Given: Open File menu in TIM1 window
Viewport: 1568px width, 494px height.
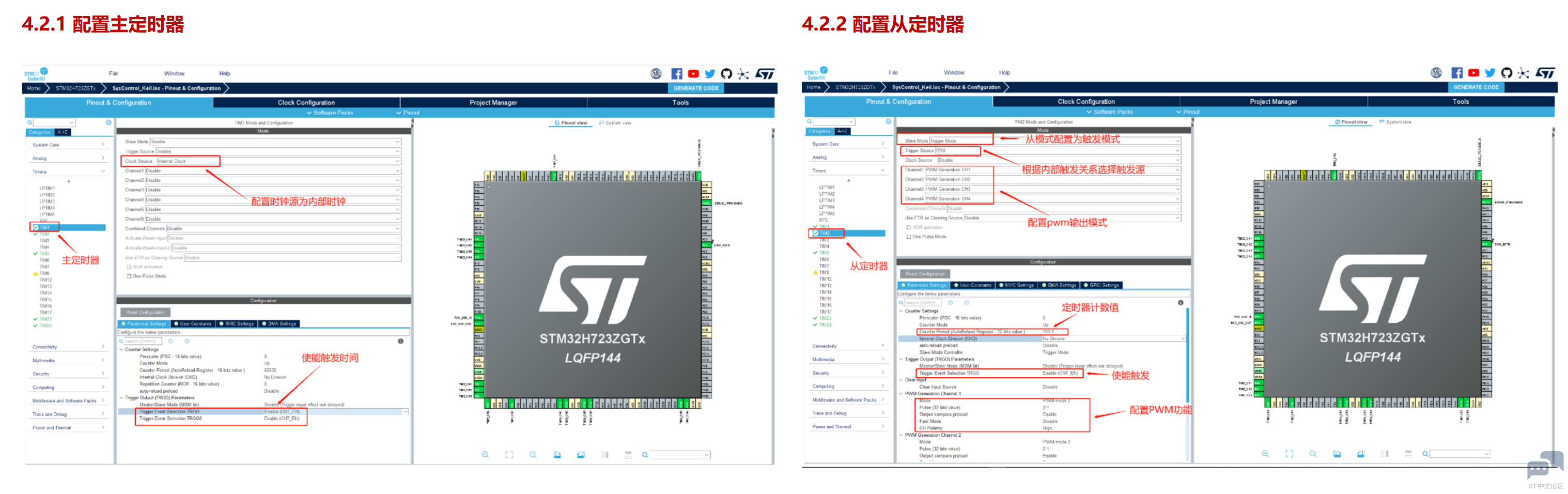Looking at the screenshot, I should pos(113,74).
